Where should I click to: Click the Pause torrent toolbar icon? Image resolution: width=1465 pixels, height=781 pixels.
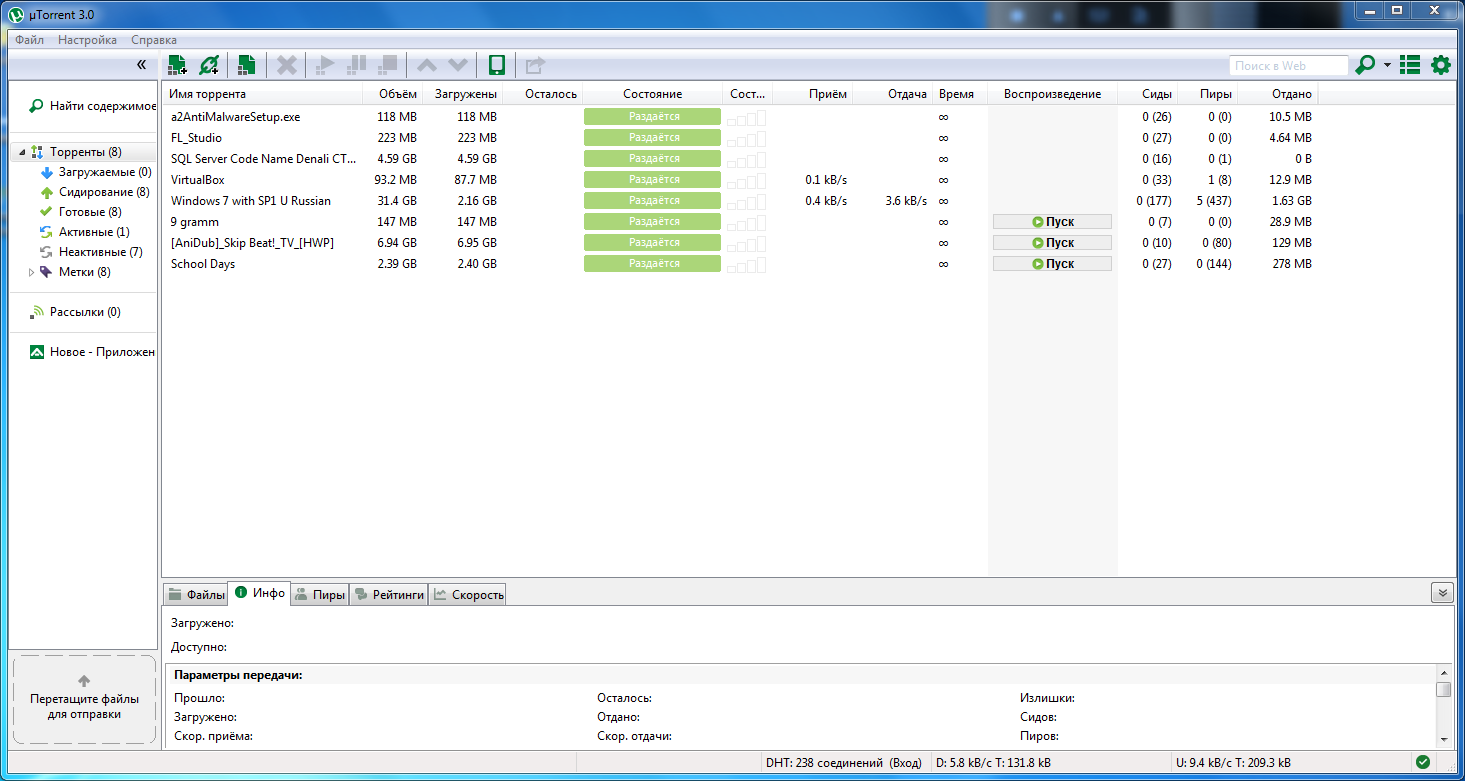pyautogui.click(x=356, y=65)
